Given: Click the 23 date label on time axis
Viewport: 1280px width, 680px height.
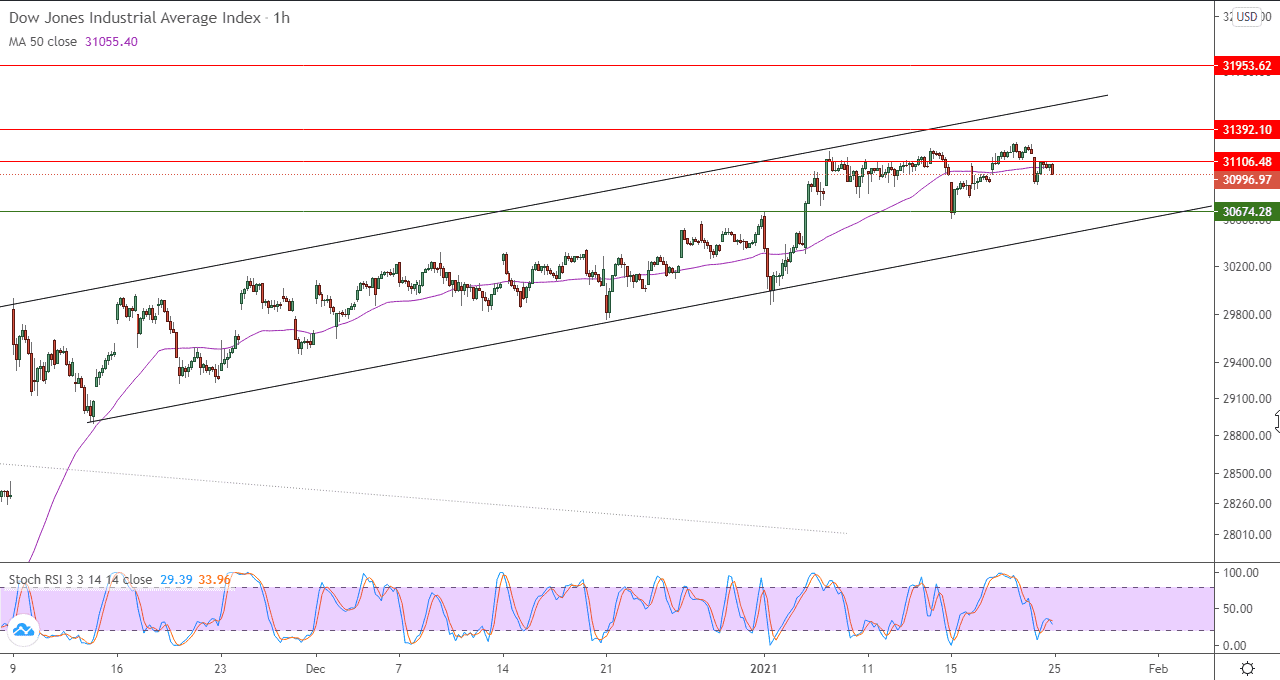Looking at the screenshot, I should point(221,668).
